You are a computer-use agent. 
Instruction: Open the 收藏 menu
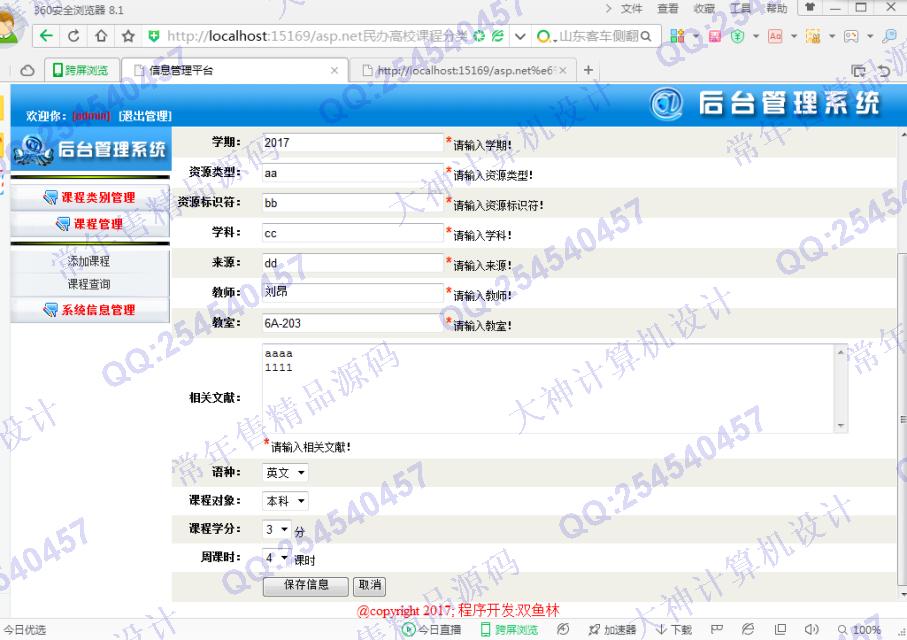pos(704,8)
